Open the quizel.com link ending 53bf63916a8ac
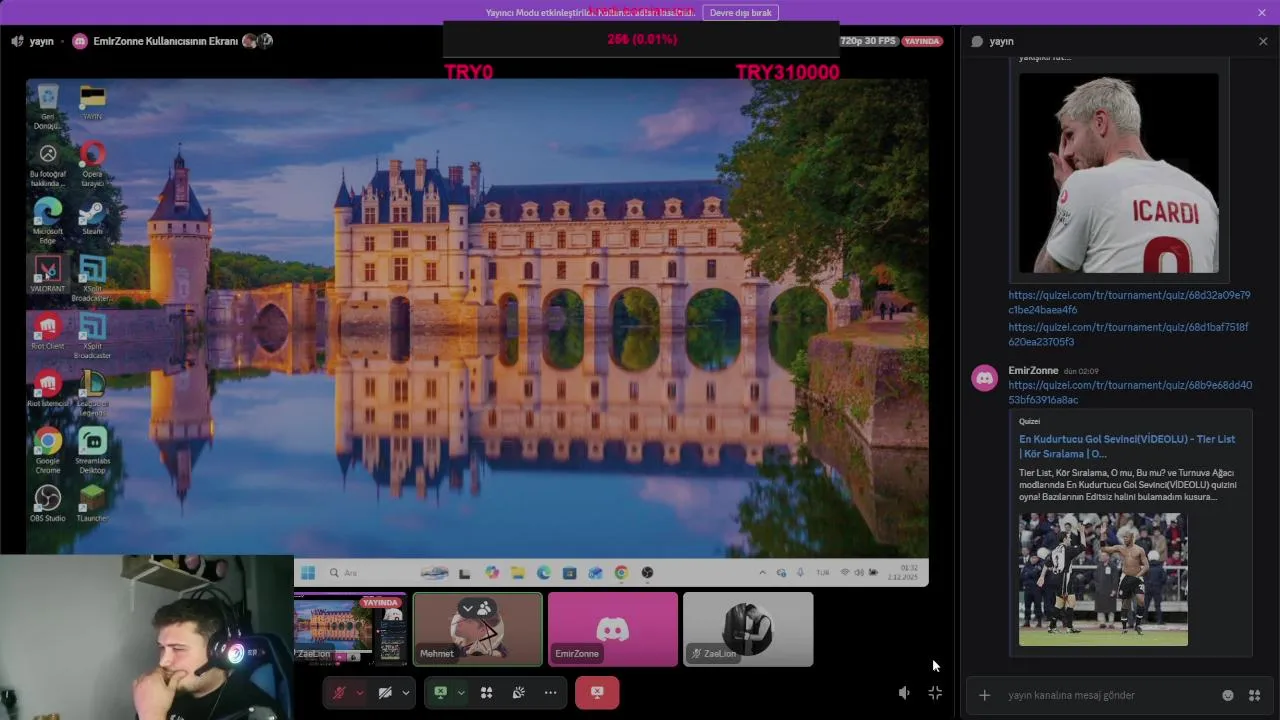This screenshot has width=1280, height=720. pos(1130,392)
